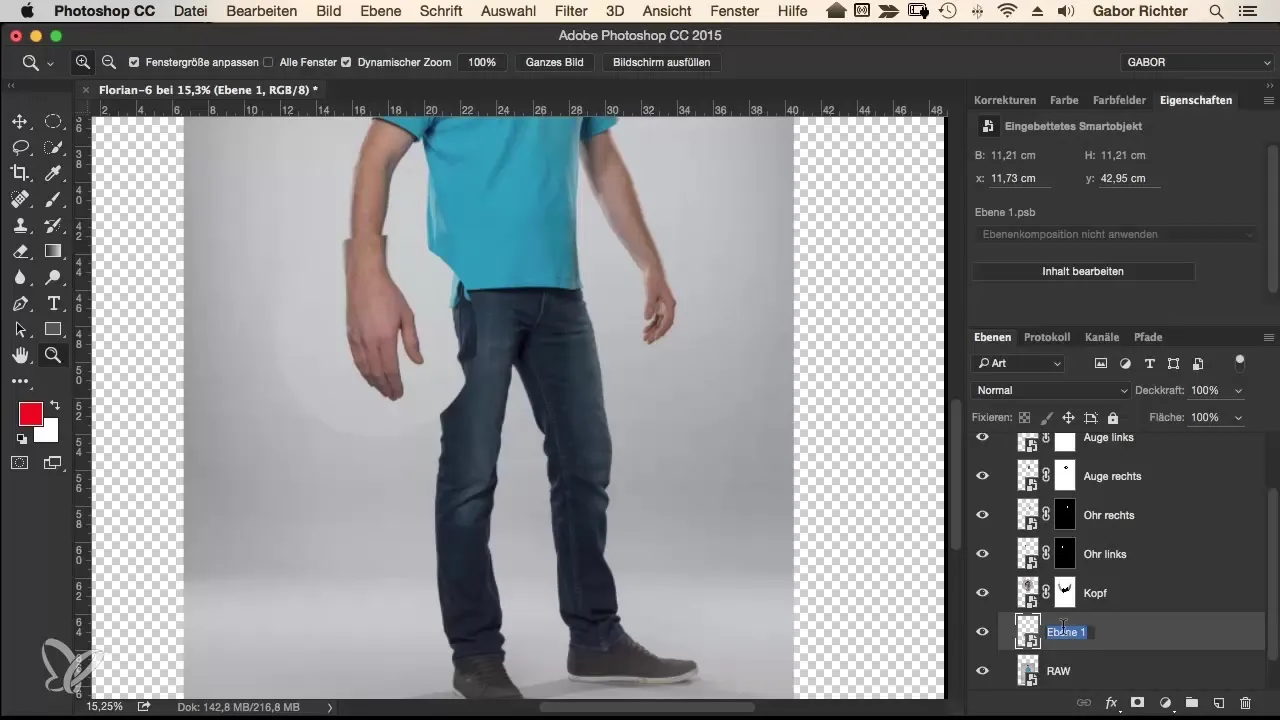
Task: Create new adjustment layer icon
Action: [1165, 703]
